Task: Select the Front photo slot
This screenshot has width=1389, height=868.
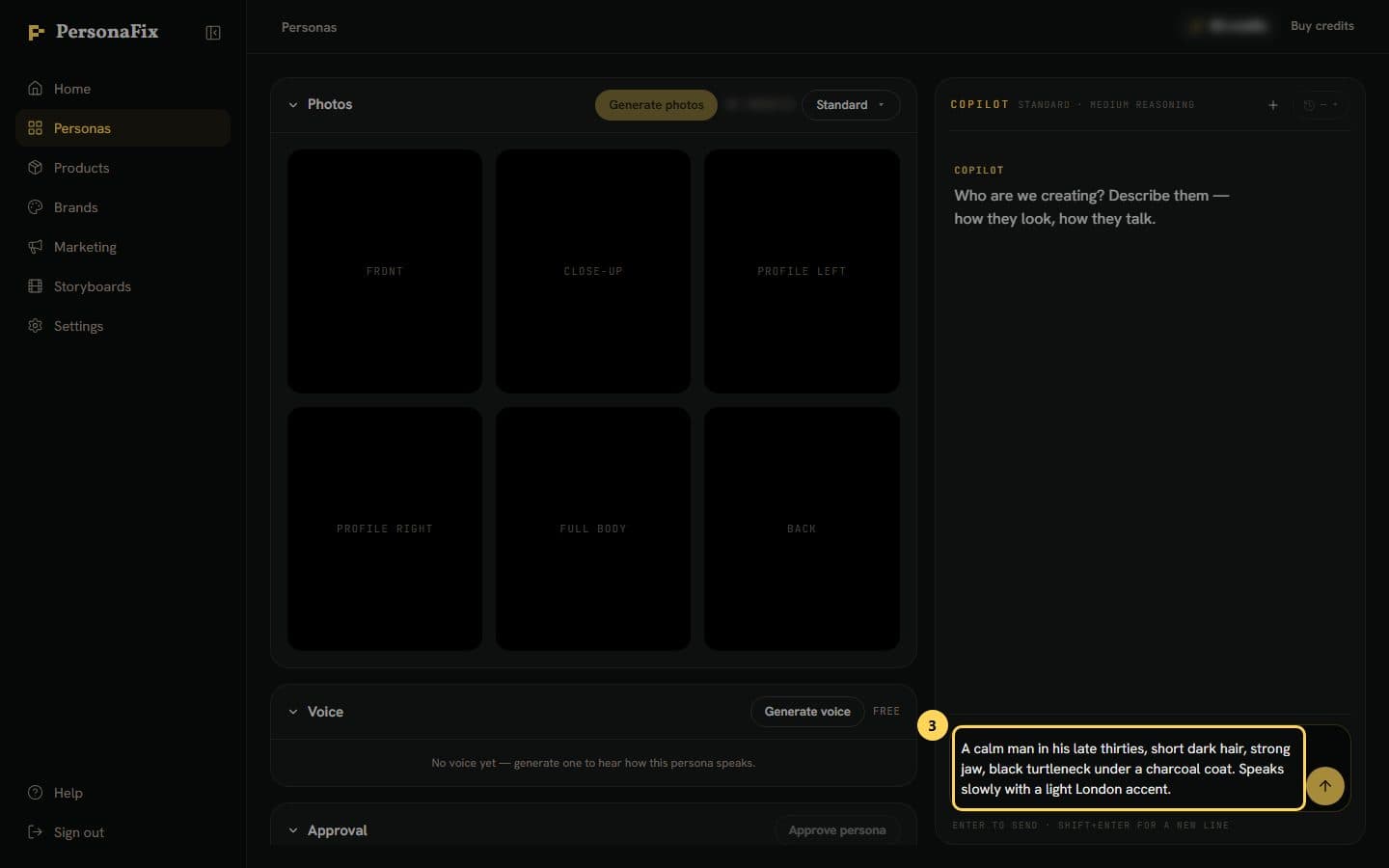Action: (385, 271)
